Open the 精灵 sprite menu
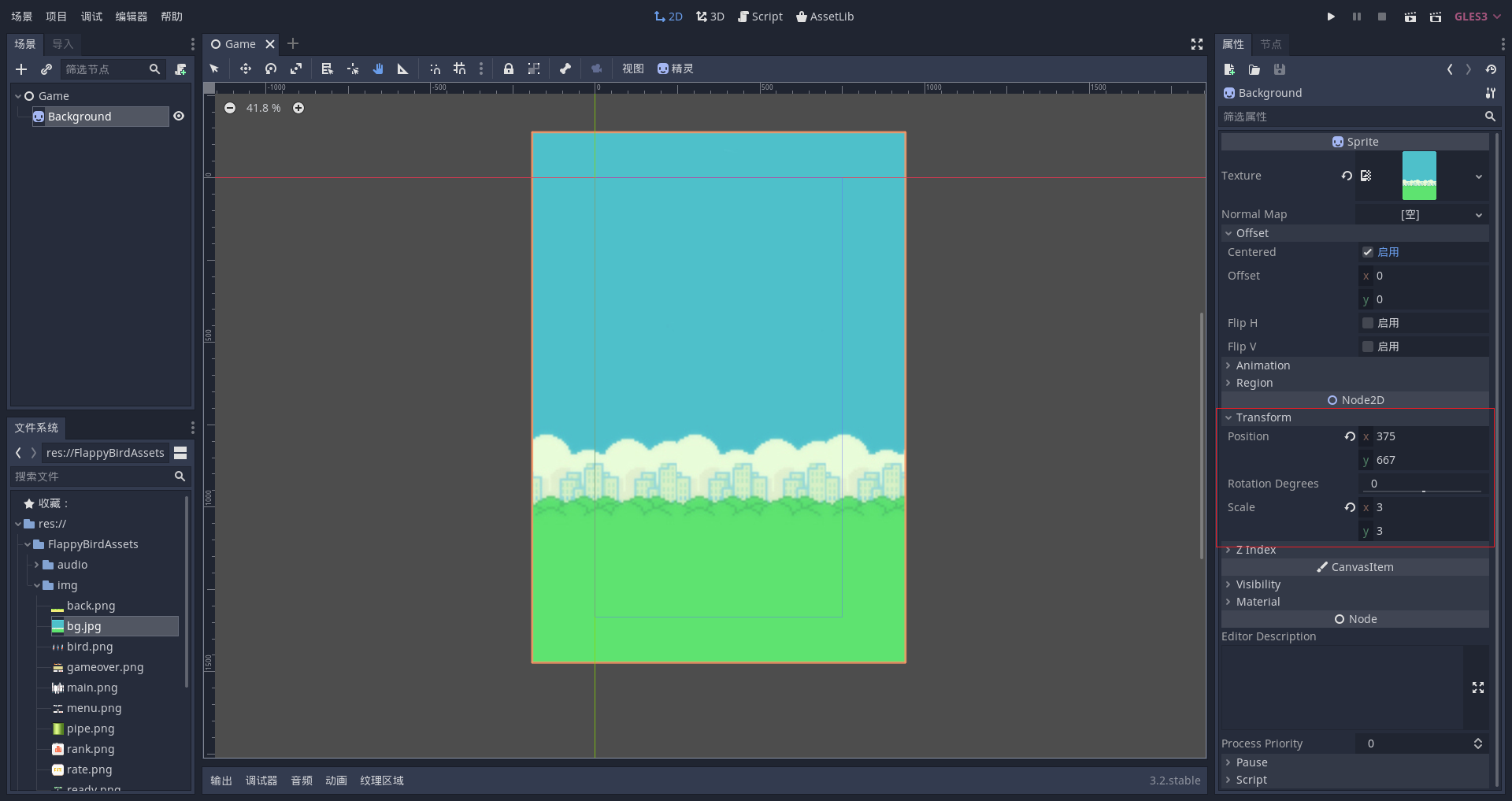This screenshot has height=801, width=1512. click(x=676, y=69)
